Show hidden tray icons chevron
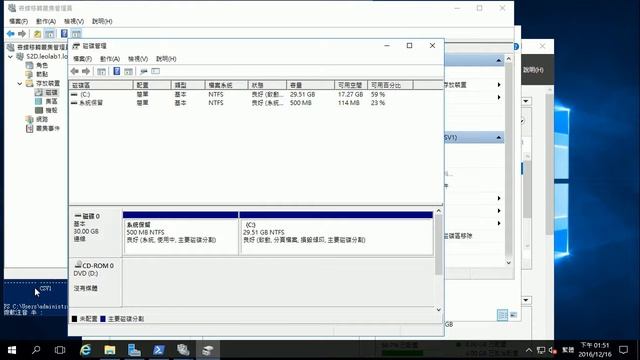 pos(529,350)
